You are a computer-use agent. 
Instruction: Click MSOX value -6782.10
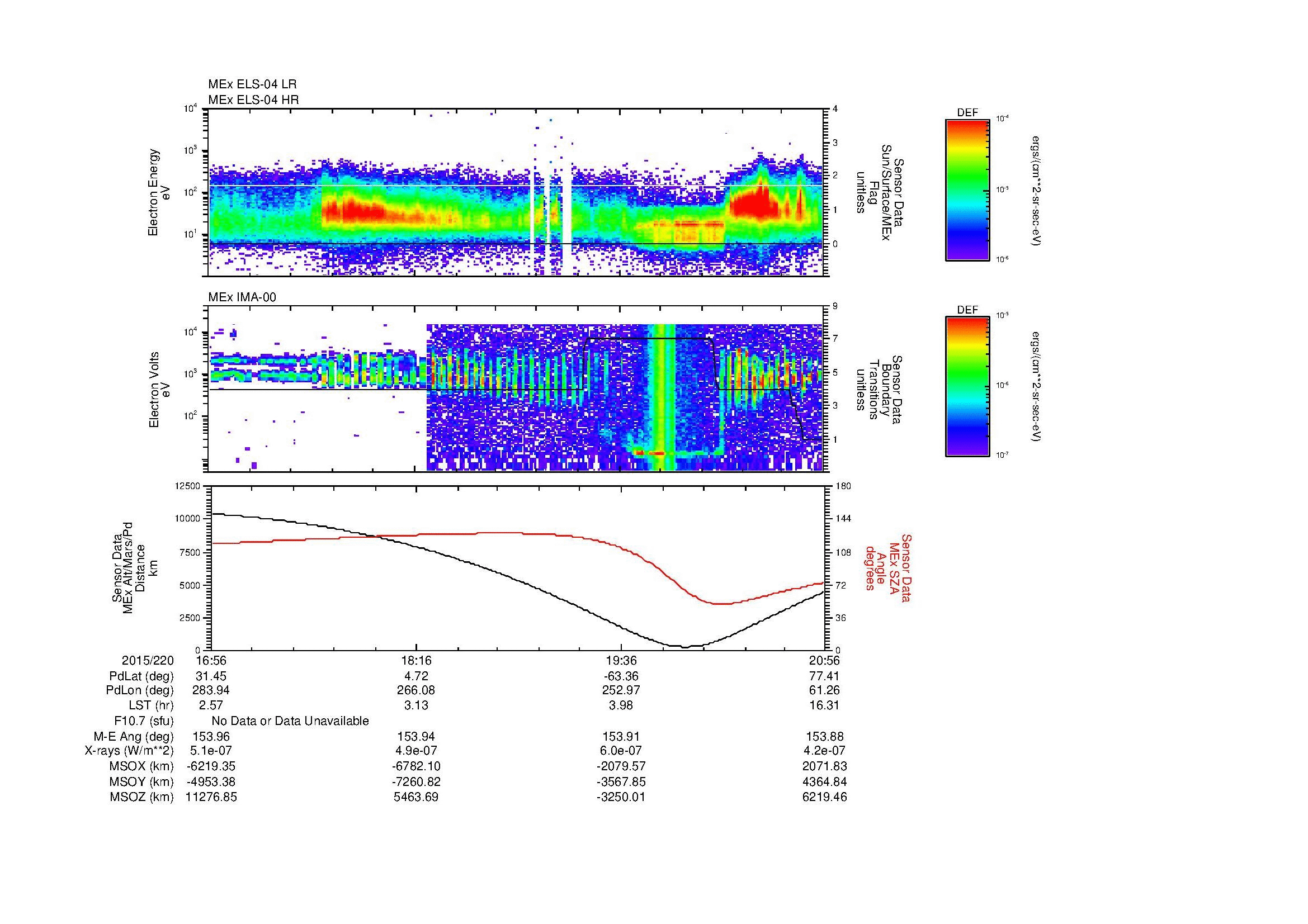point(417,766)
